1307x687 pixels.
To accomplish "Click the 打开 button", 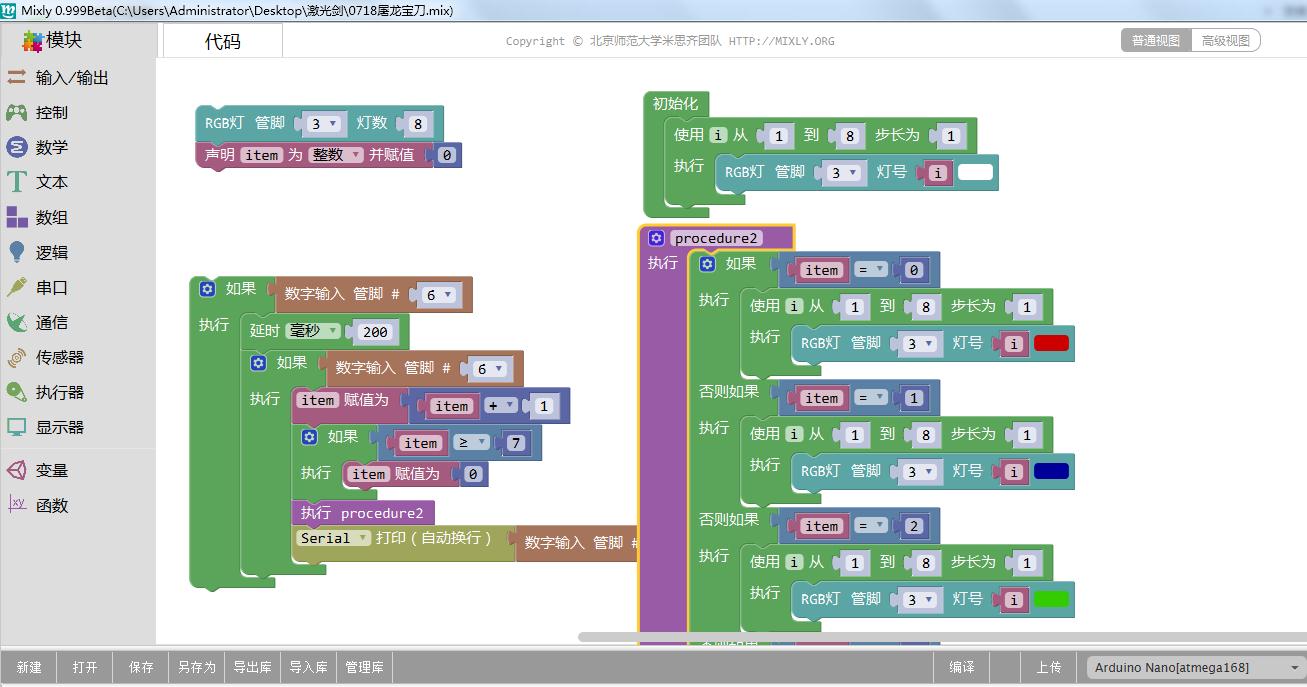I will [85, 667].
